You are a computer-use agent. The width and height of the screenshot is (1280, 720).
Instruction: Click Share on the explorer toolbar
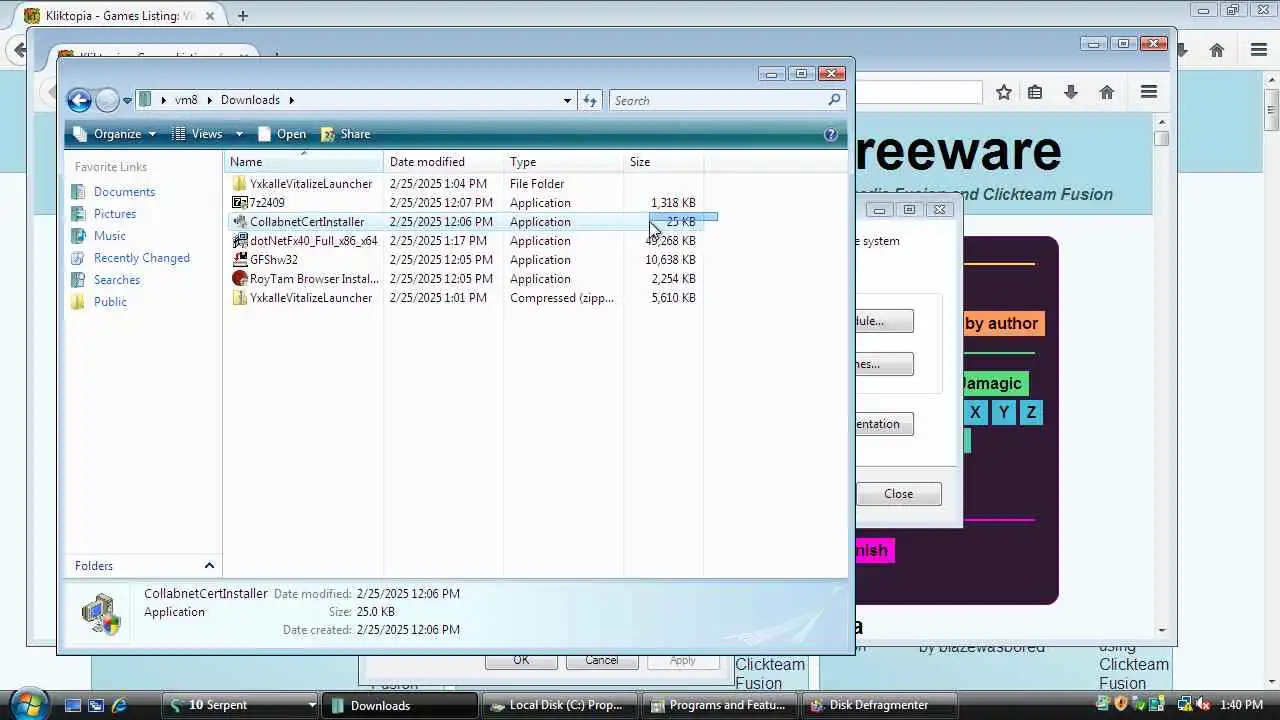[345, 134]
